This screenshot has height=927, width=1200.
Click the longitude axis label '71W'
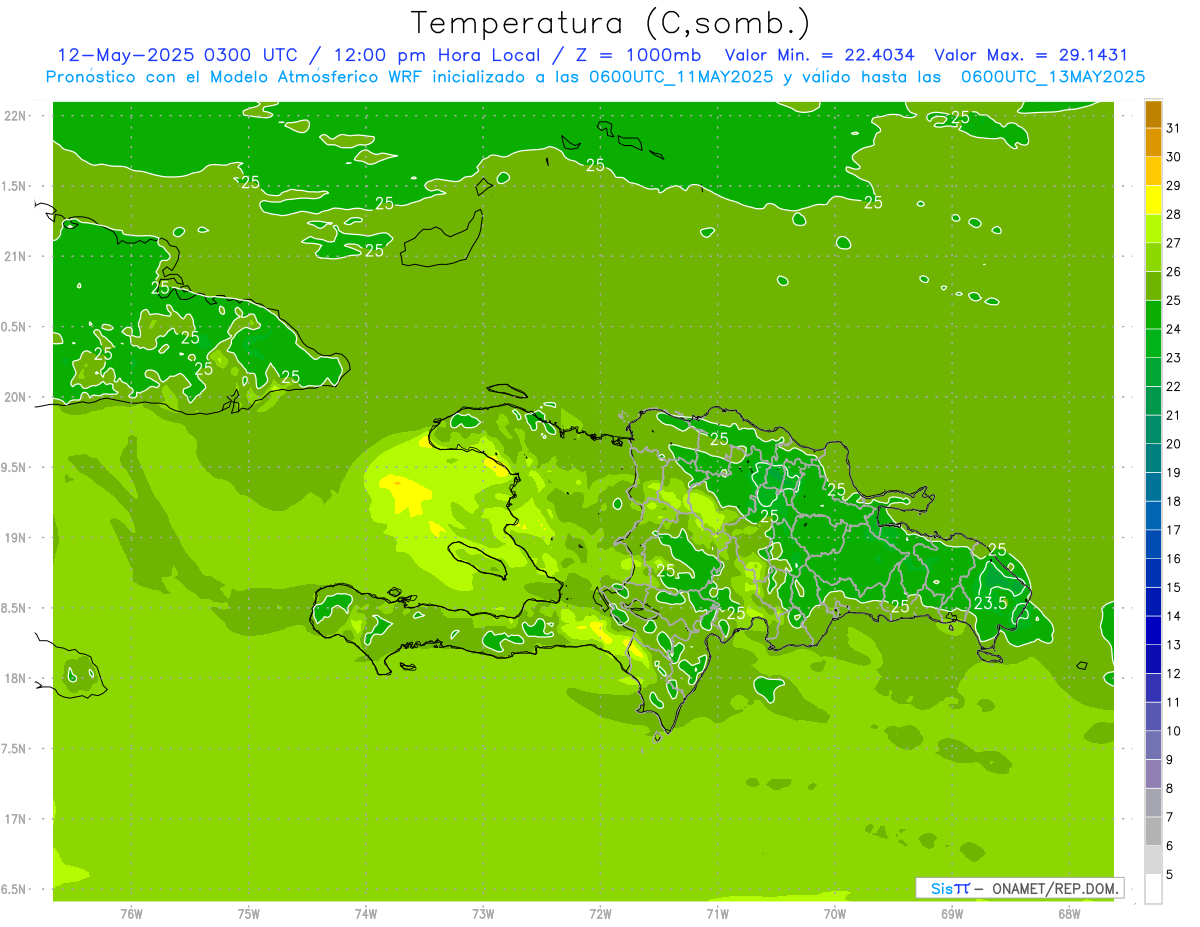[717, 914]
